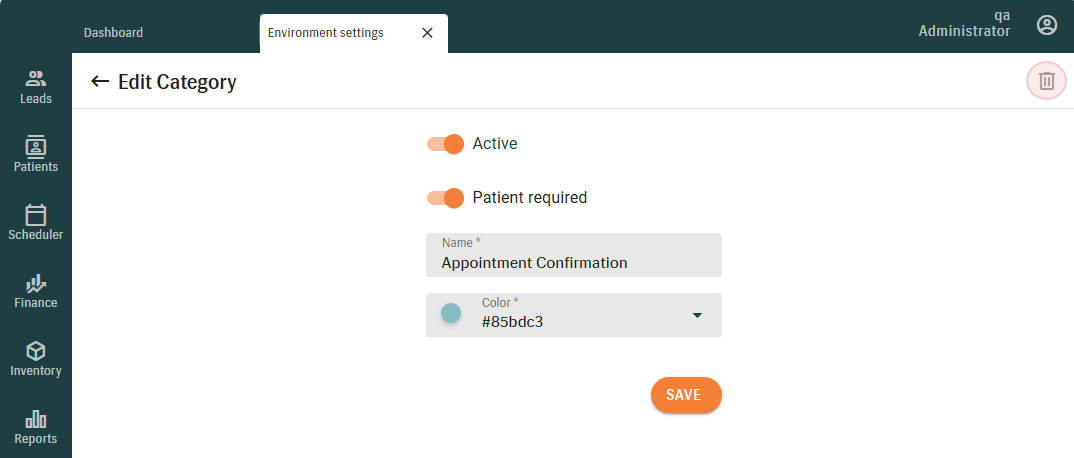
Task: Open the user account profile icon
Action: (1047, 25)
